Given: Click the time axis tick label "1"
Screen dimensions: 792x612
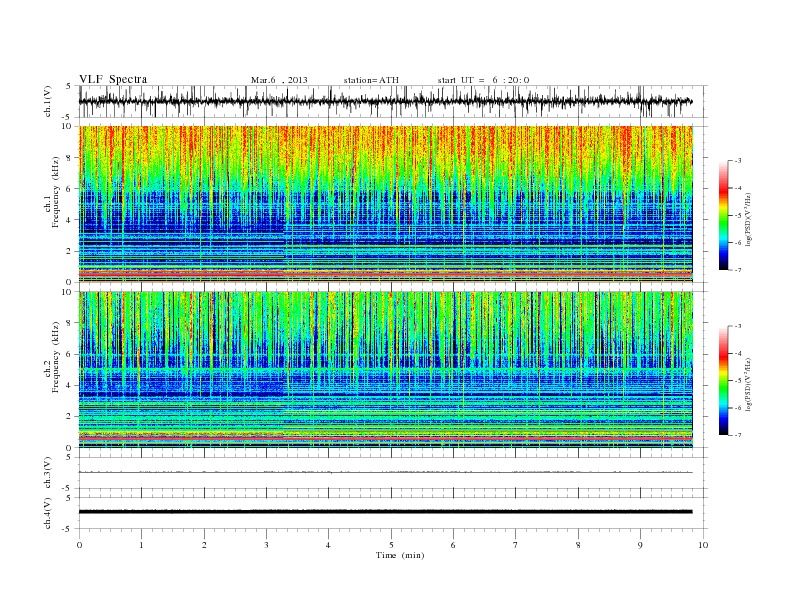Looking at the screenshot, I should [141, 545].
